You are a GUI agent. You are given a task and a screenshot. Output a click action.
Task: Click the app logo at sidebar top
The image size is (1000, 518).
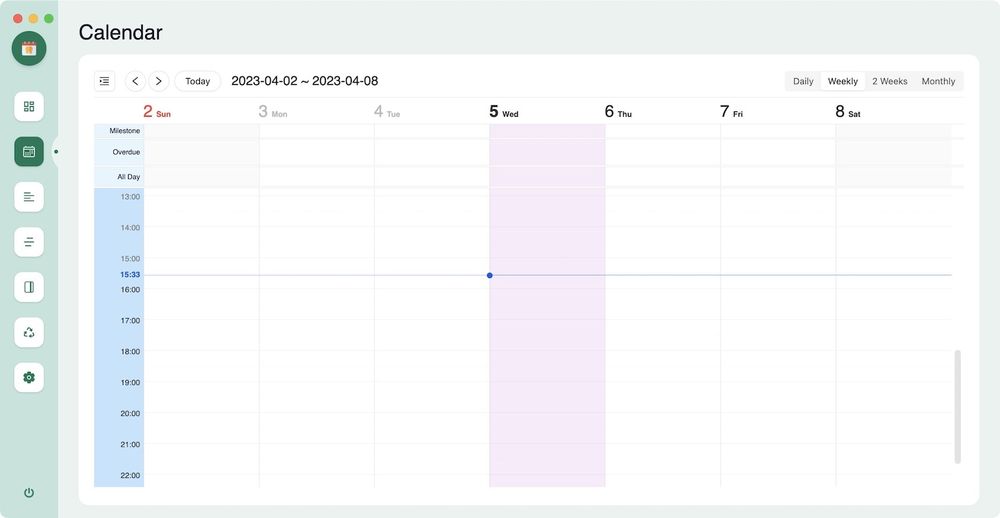click(x=29, y=48)
